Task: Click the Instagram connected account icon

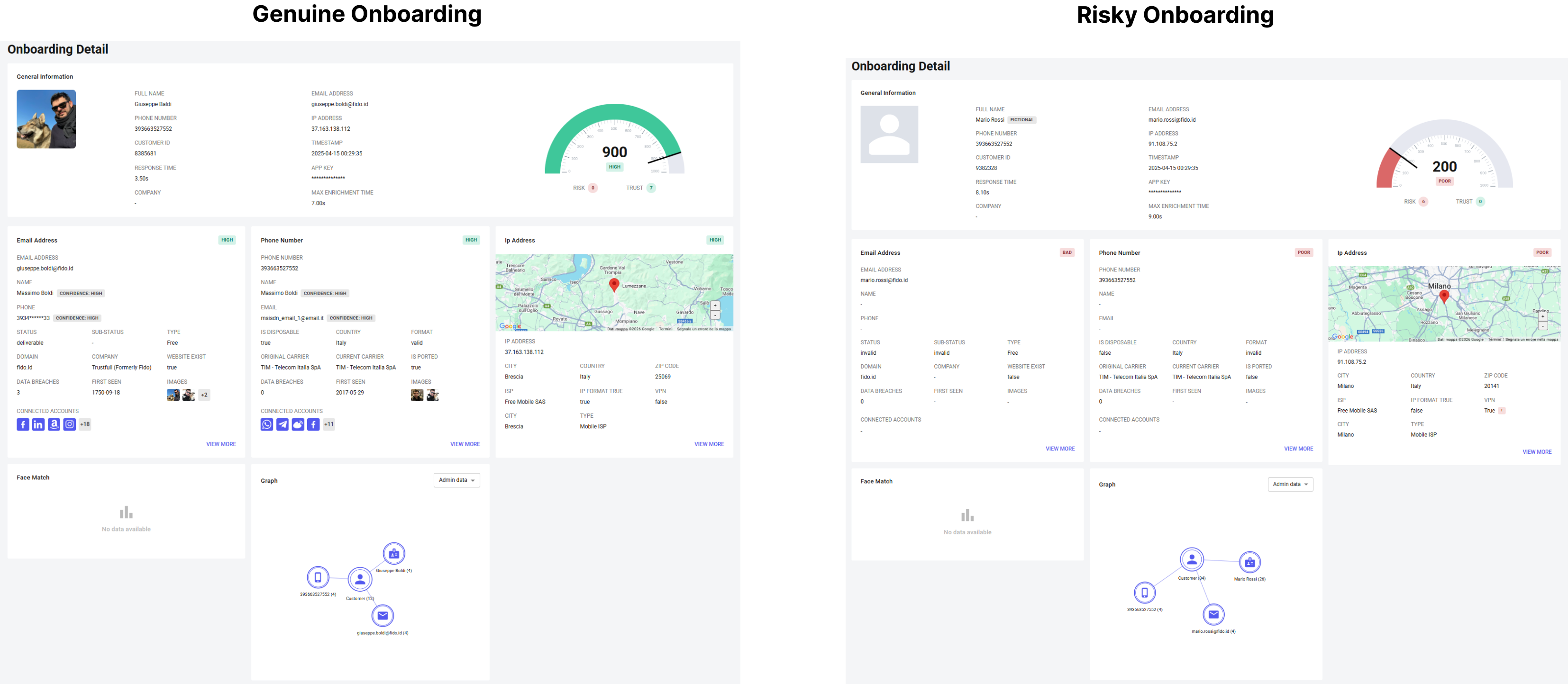Action: click(x=69, y=424)
